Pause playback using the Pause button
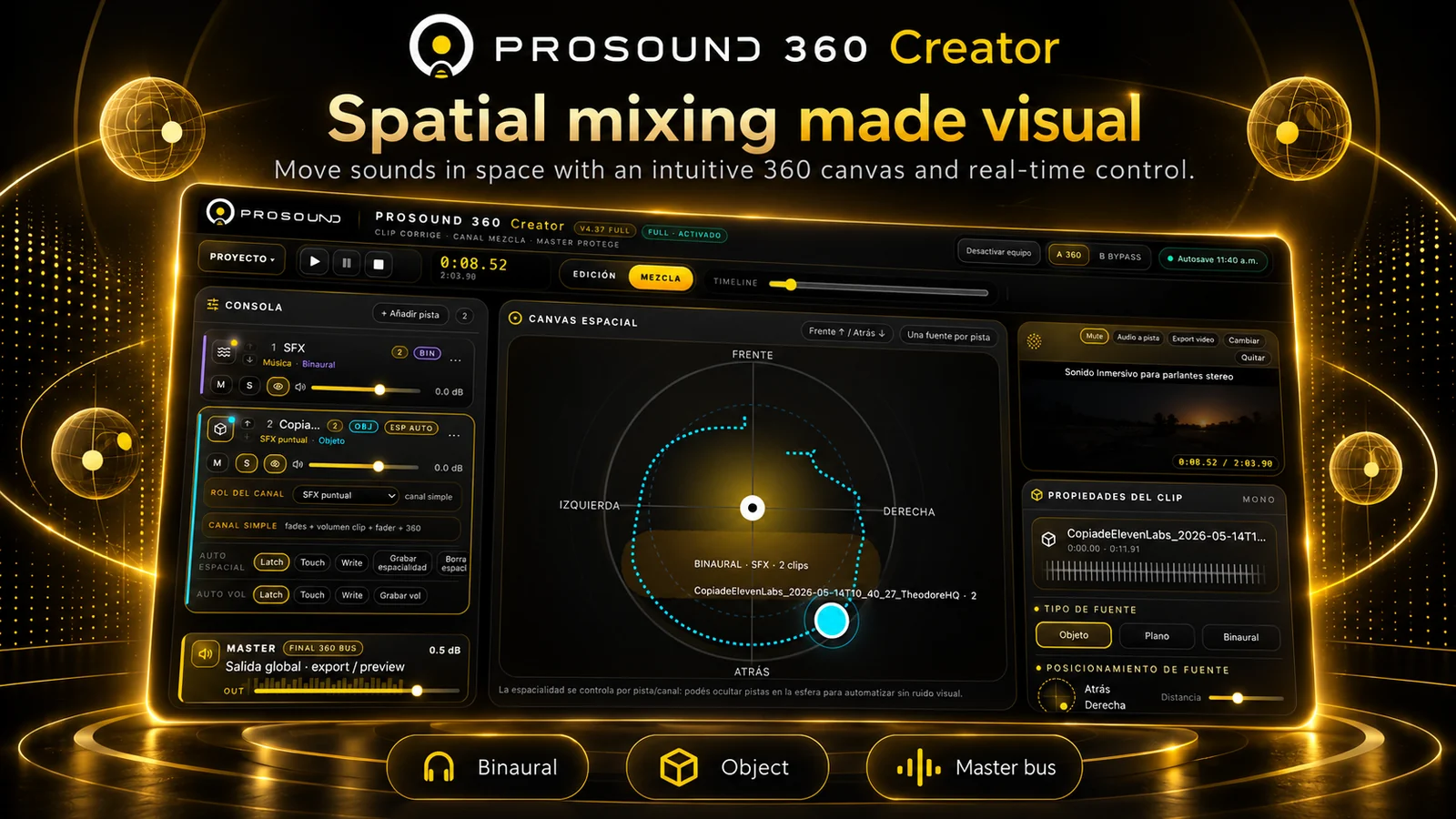 pyautogui.click(x=347, y=263)
